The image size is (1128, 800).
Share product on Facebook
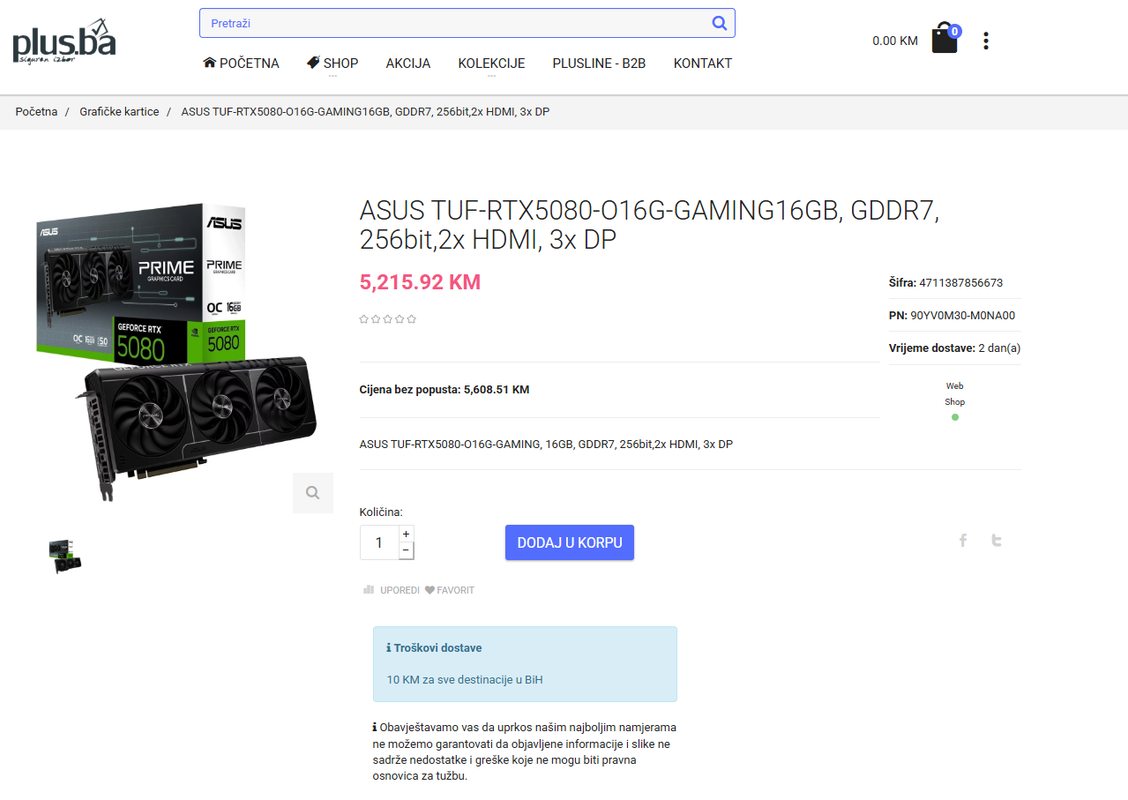[963, 541]
